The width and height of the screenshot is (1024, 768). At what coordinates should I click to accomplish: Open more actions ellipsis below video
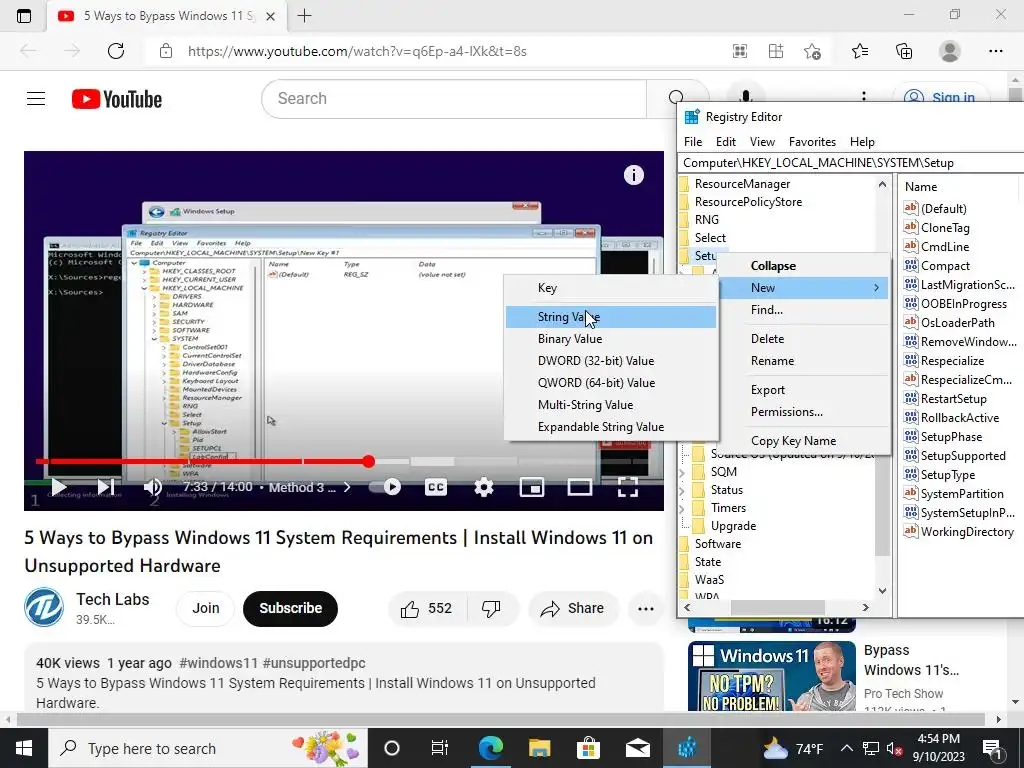click(646, 609)
